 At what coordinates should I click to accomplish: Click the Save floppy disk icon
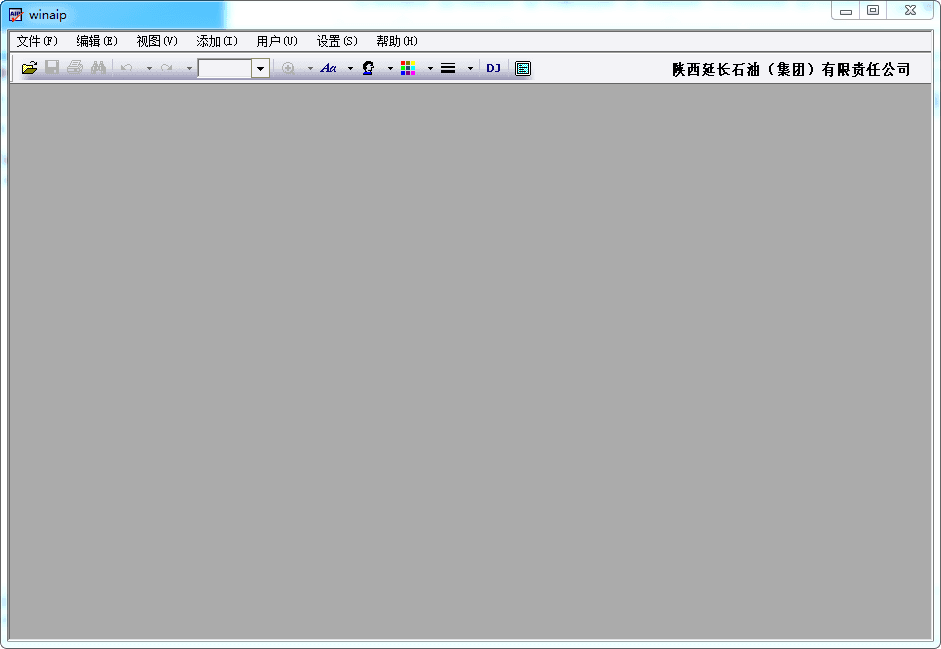point(52,68)
